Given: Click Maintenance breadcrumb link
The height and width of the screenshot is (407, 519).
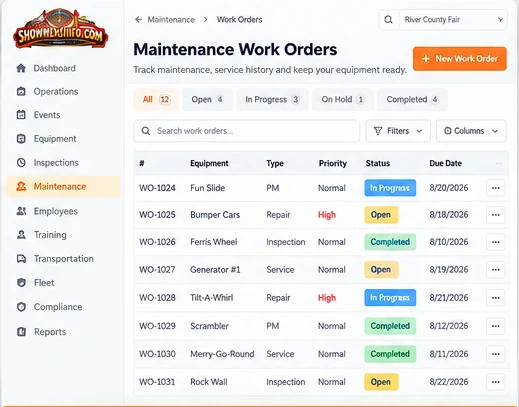Looking at the screenshot, I should coord(171,20).
